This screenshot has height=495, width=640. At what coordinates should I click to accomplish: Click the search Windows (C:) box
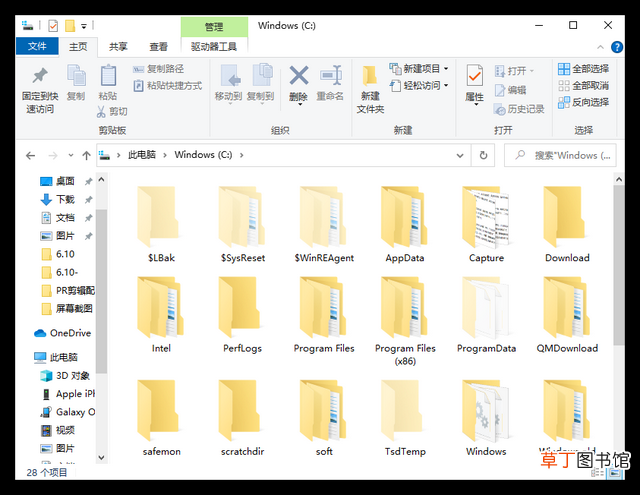coord(560,155)
